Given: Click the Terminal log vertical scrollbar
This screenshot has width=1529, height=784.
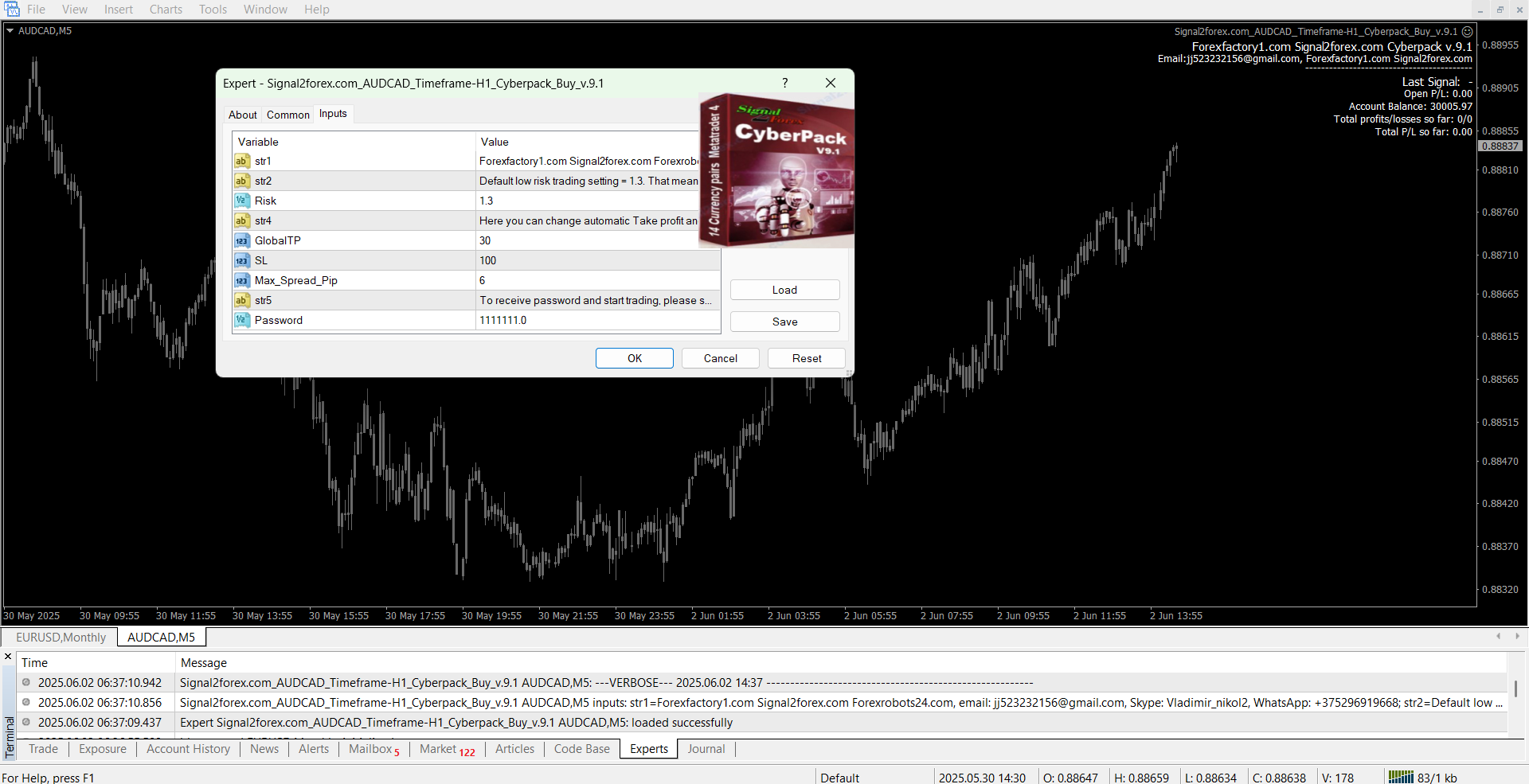Looking at the screenshot, I should pos(1515,689).
